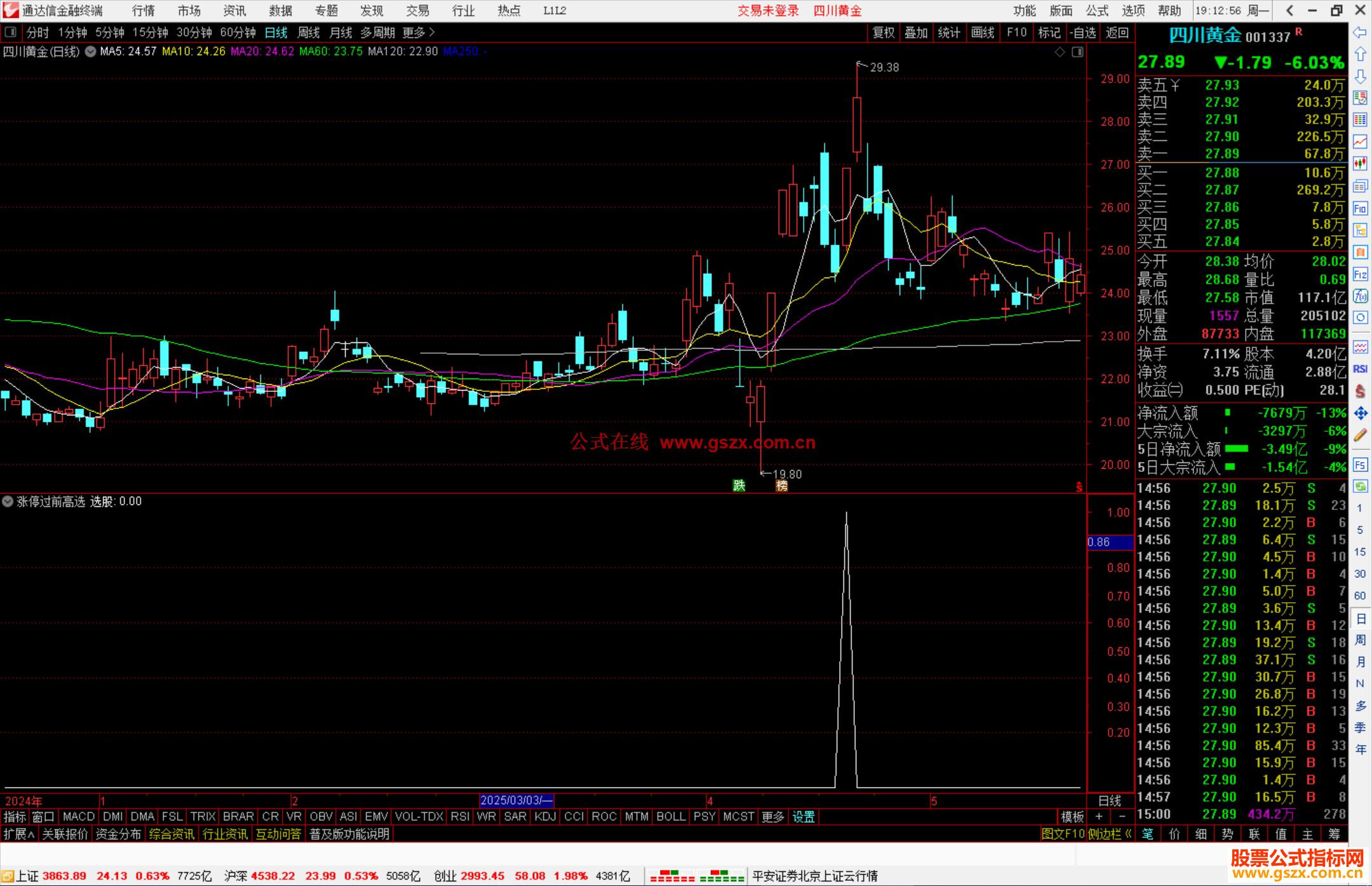Click the 2025/03/03 date marker on timeline
The image size is (1372, 886).
[516, 800]
